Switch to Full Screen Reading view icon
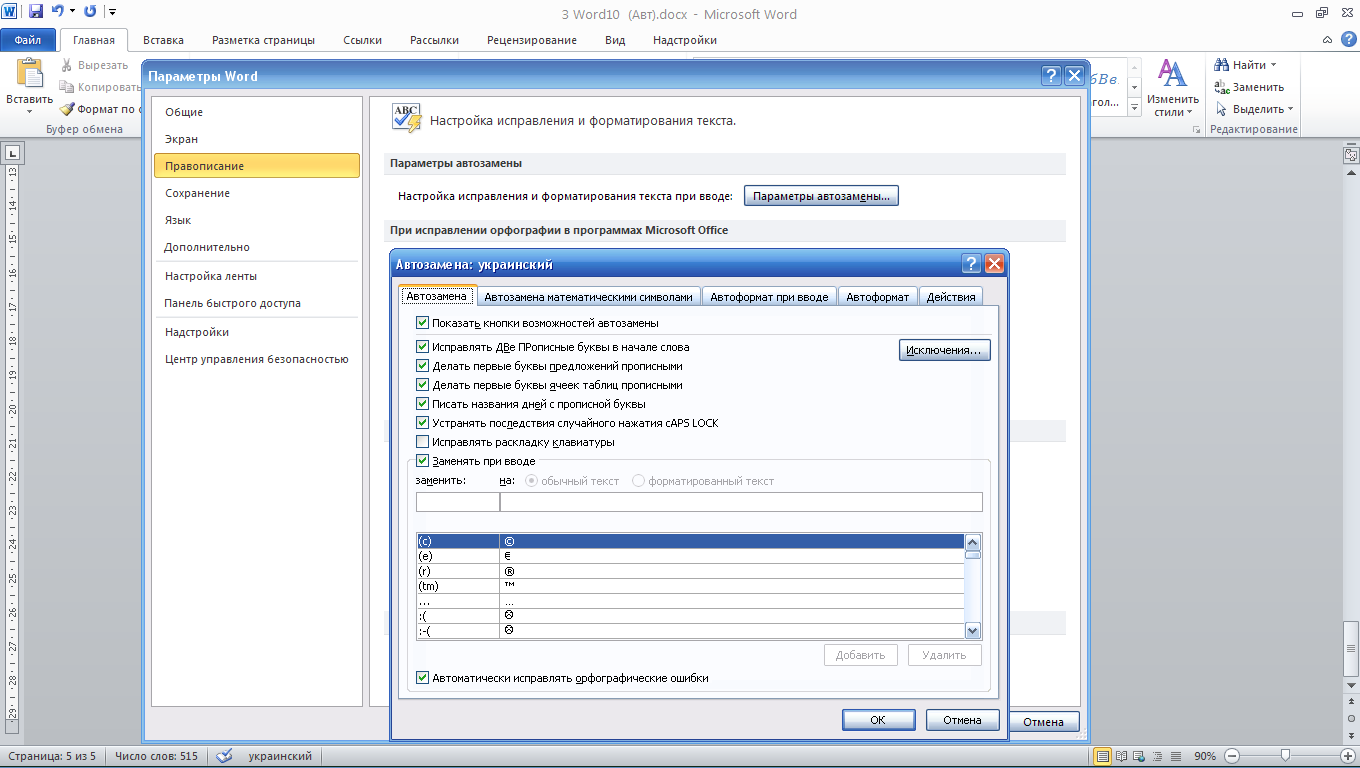1360x768 pixels. coord(1122,756)
